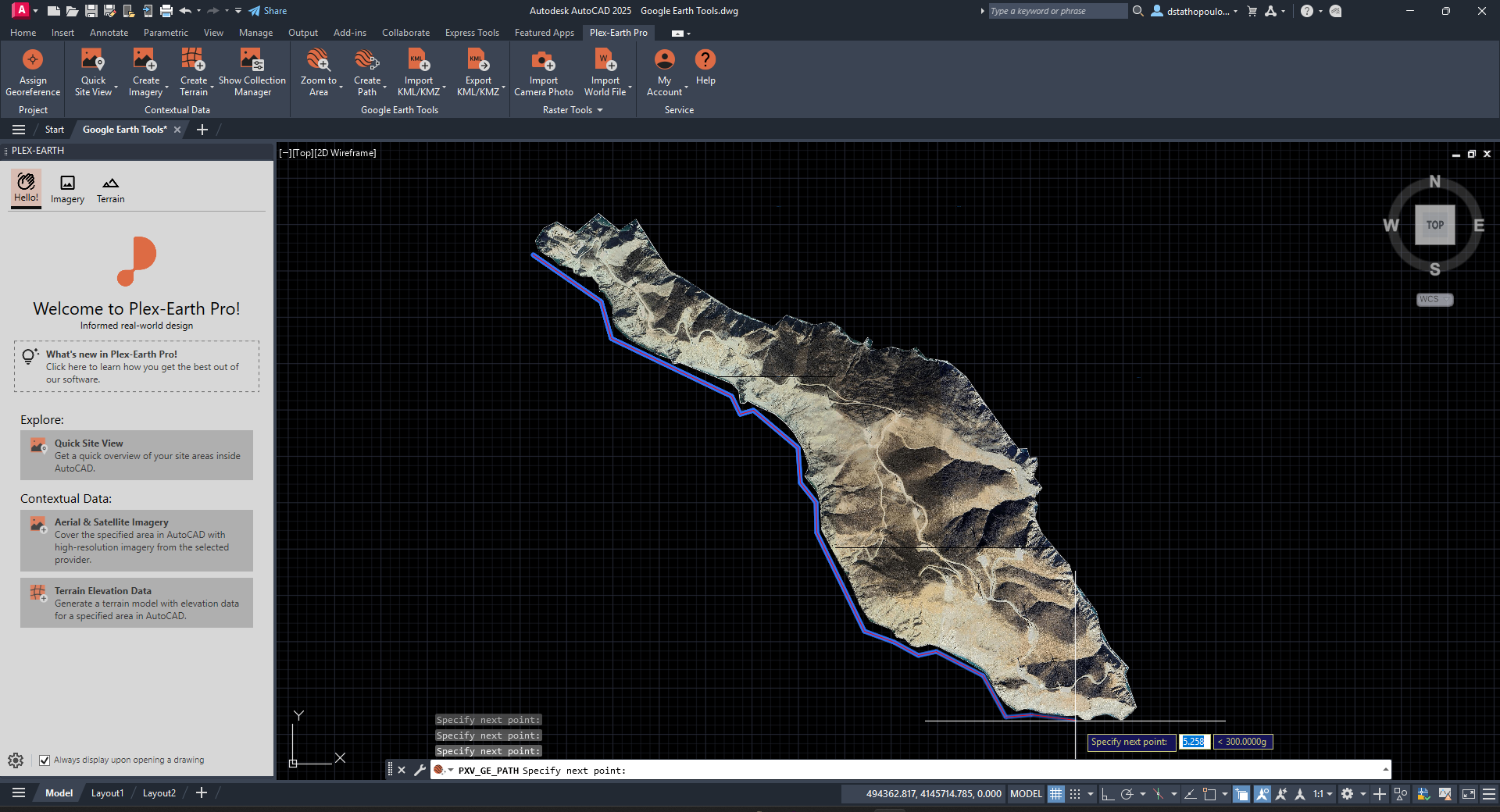The image size is (1500, 812).
Task: Open the workspace switching gear dropdown arrow
Action: (1363, 794)
